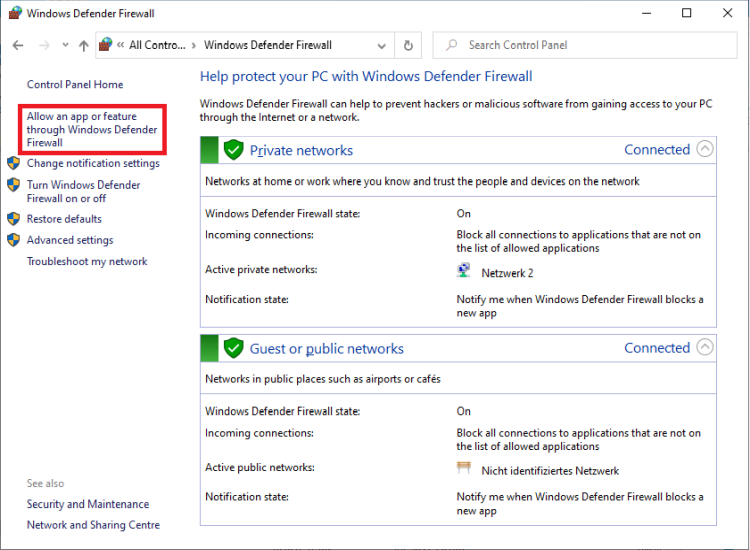Click the All Contro... breadcrumb
Image resolution: width=750 pixels, height=550 pixels.
157,45
